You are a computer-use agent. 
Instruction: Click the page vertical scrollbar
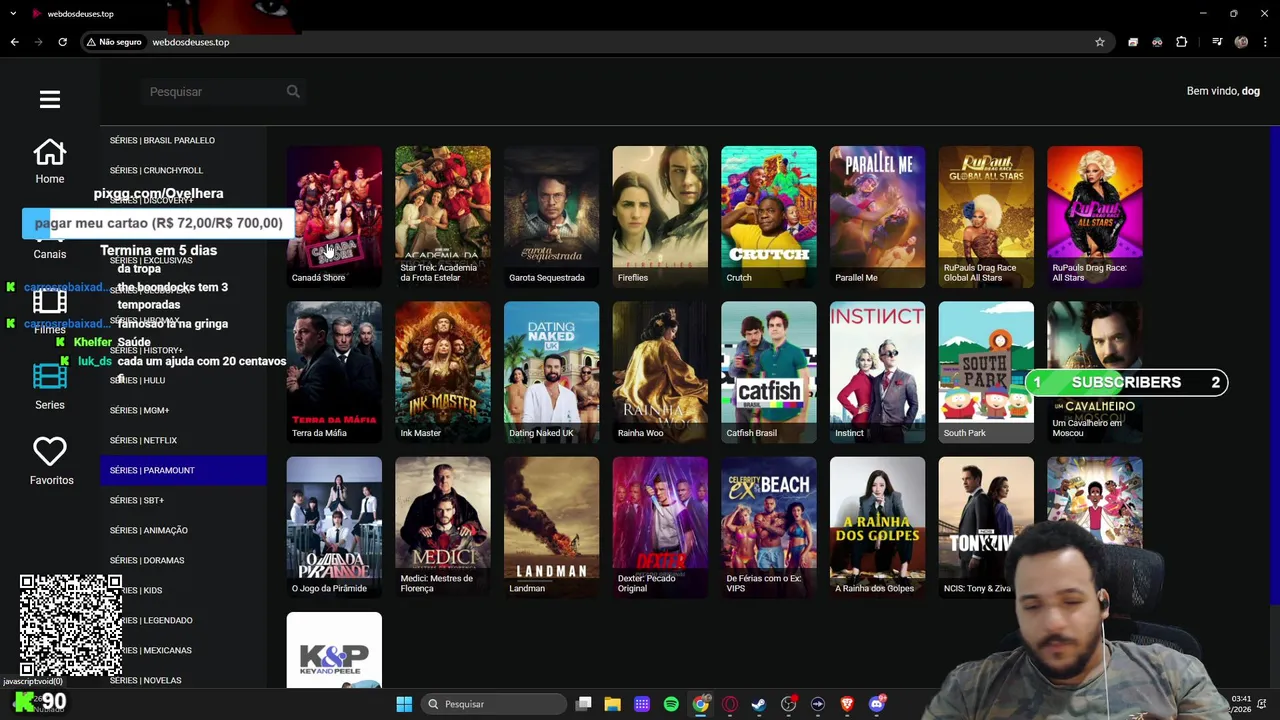pos(1274,365)
